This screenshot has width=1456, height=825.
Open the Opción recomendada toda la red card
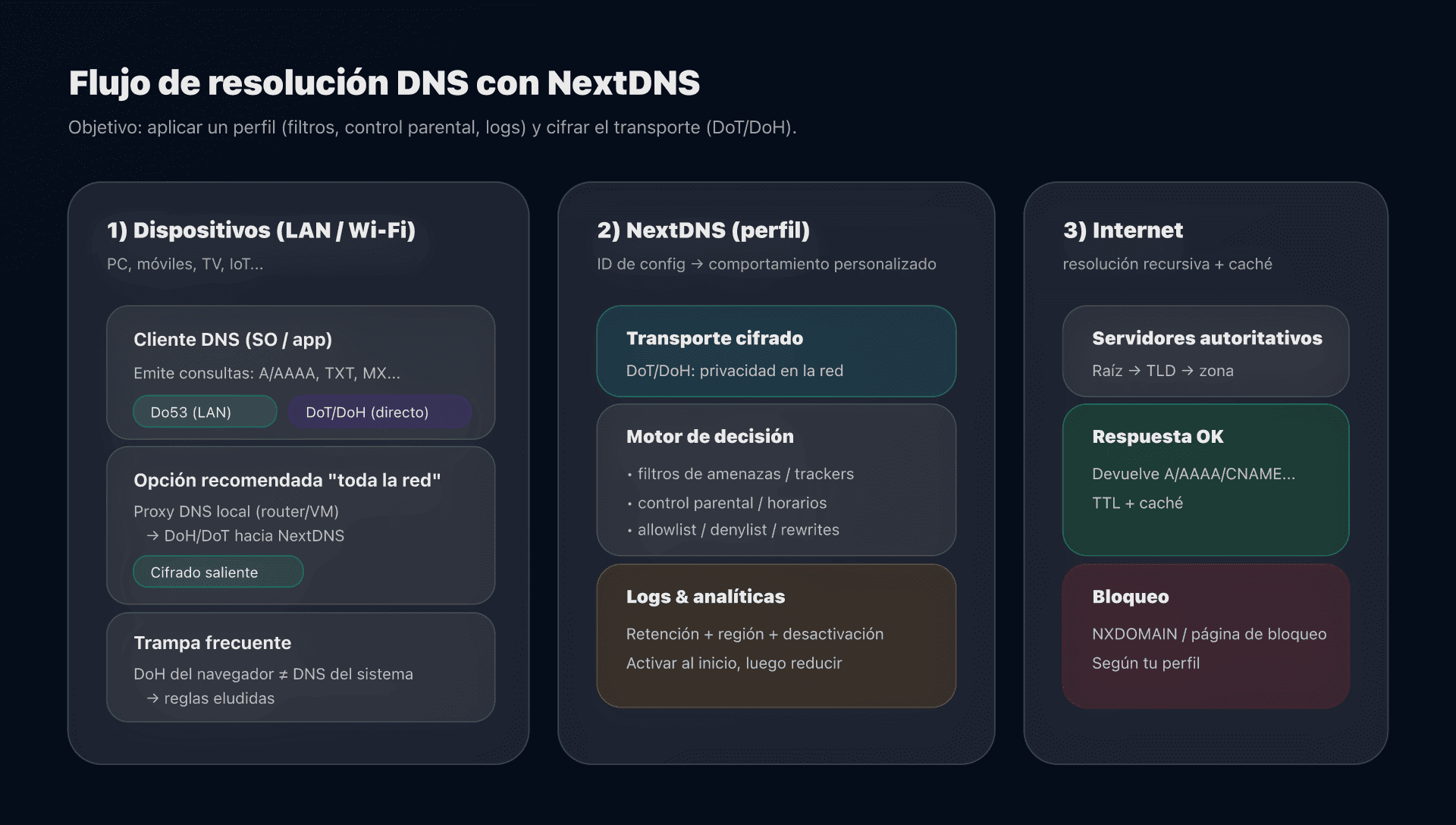click(x=300, y=525)
